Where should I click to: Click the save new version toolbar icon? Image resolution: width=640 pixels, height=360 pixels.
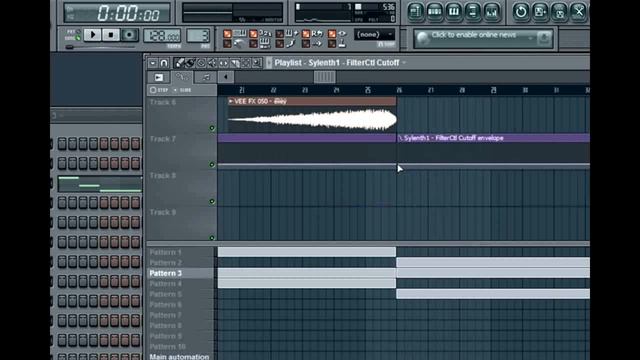540,11
